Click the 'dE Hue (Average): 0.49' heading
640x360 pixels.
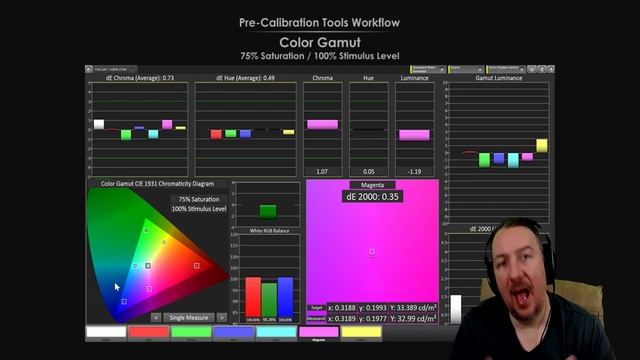(245, 78)
